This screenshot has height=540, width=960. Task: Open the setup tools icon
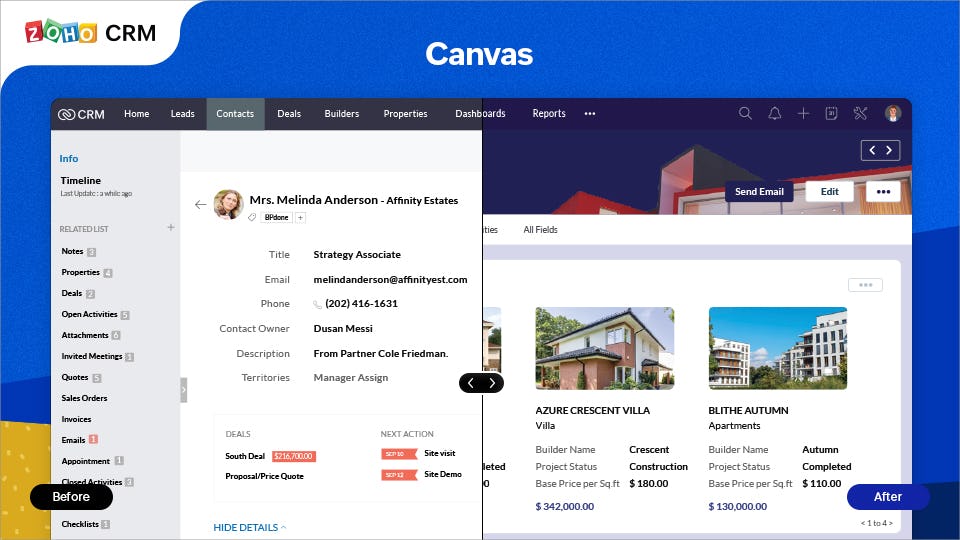click(860, 113)
